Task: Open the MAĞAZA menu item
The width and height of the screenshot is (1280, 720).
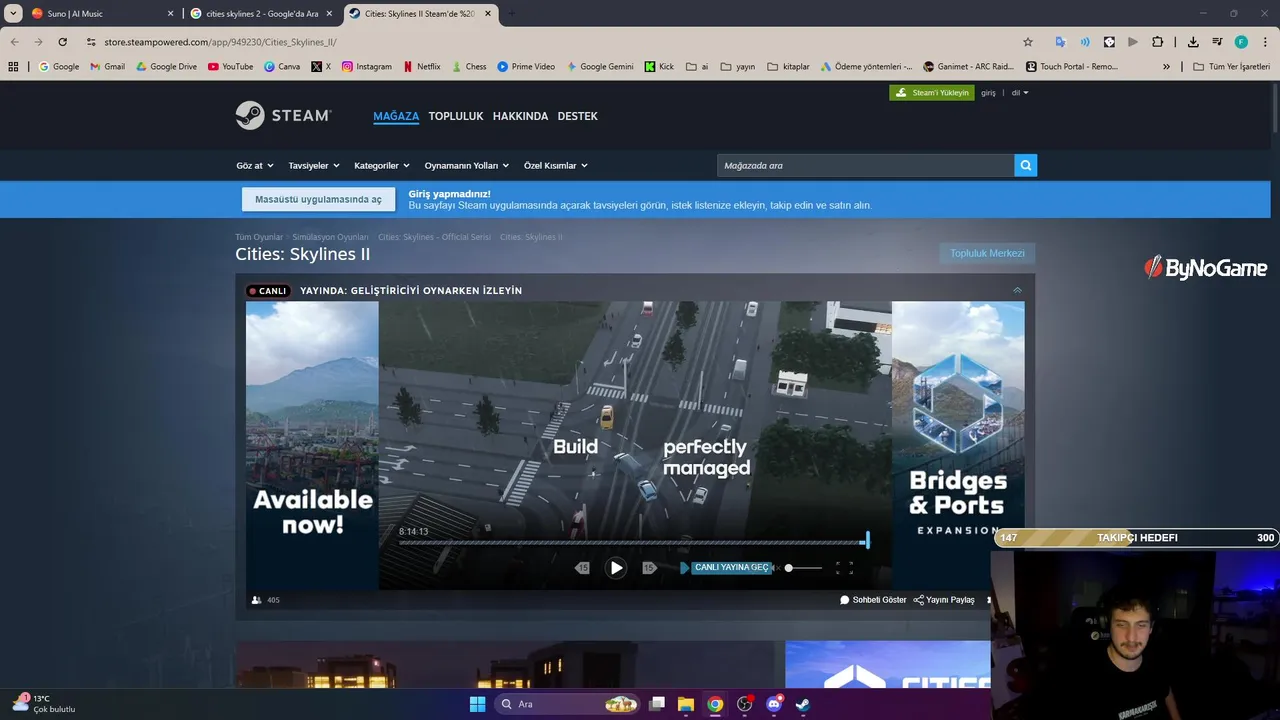Action: pyautogui.click(x=396, y=116)
